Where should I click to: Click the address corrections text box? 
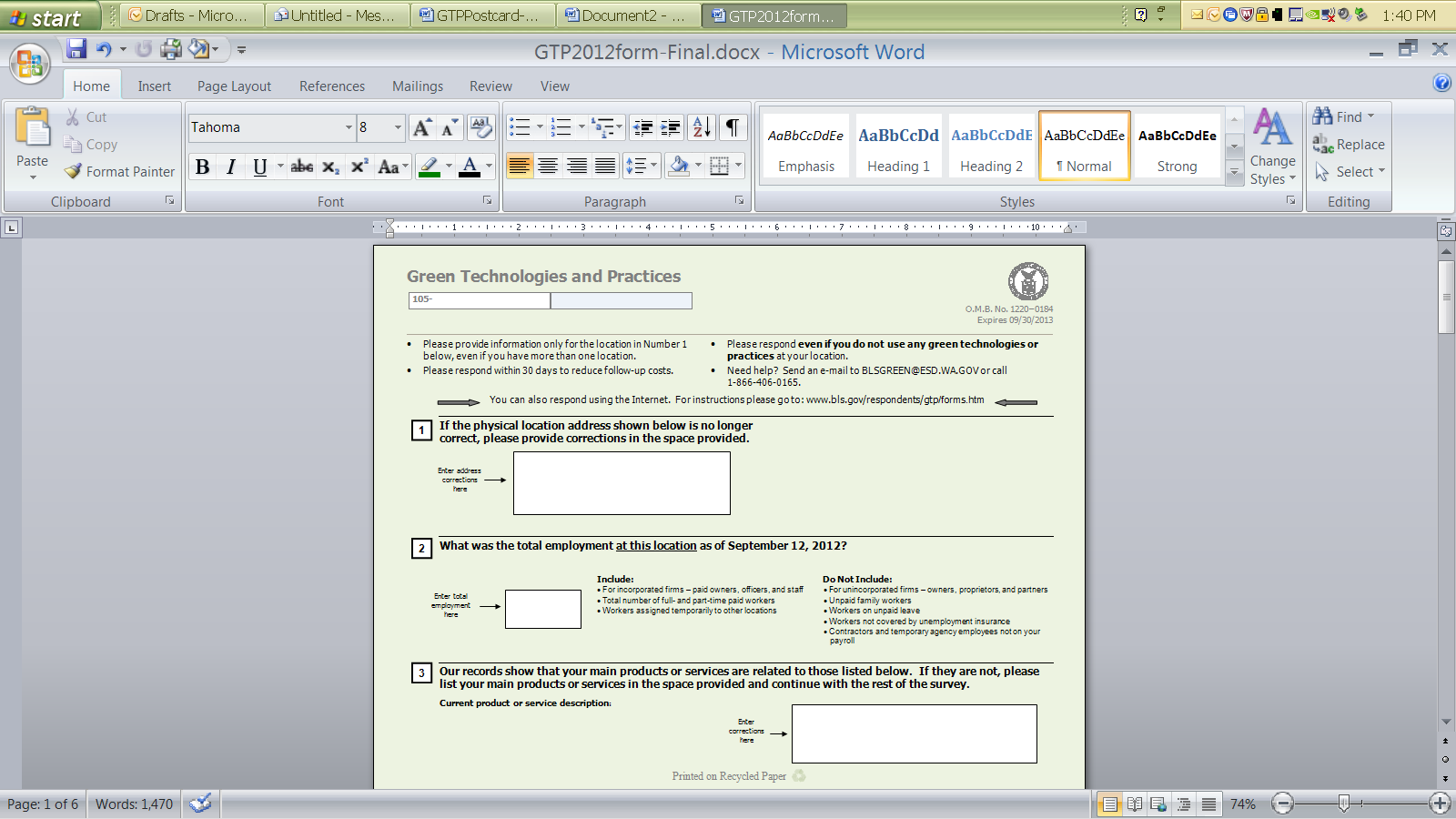tap(622, 483)
